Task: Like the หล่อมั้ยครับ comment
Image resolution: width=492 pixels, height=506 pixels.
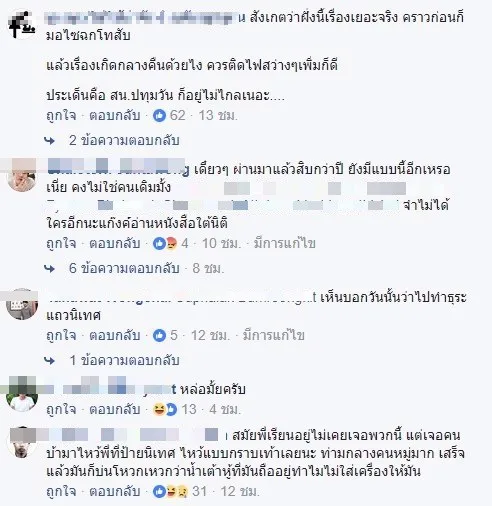Action: coord(61,409)
